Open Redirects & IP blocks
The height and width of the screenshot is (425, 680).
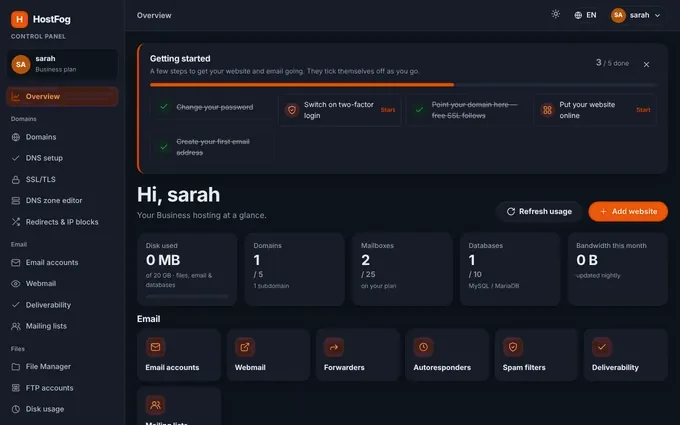point(62,222)
